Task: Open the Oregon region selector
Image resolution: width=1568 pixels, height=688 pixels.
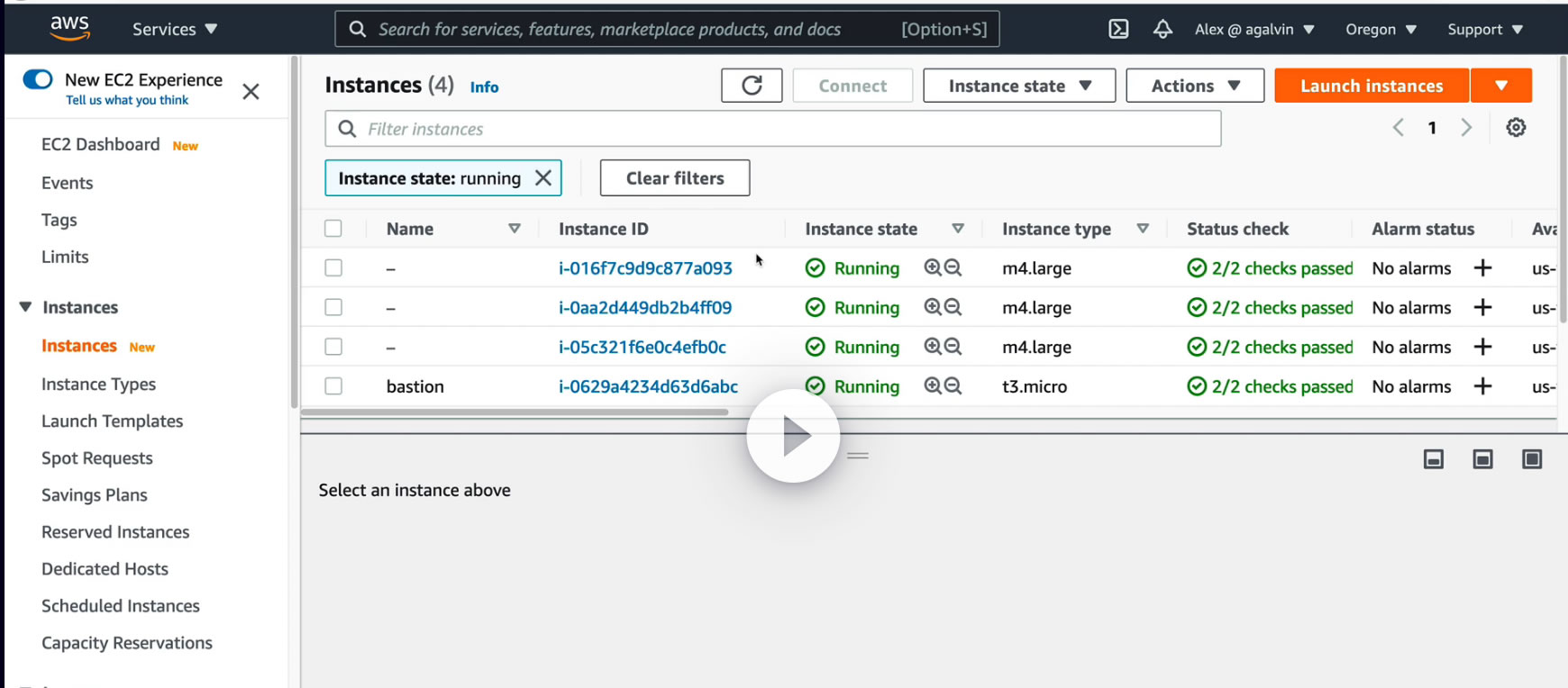Action: (x=1381, y=29)
